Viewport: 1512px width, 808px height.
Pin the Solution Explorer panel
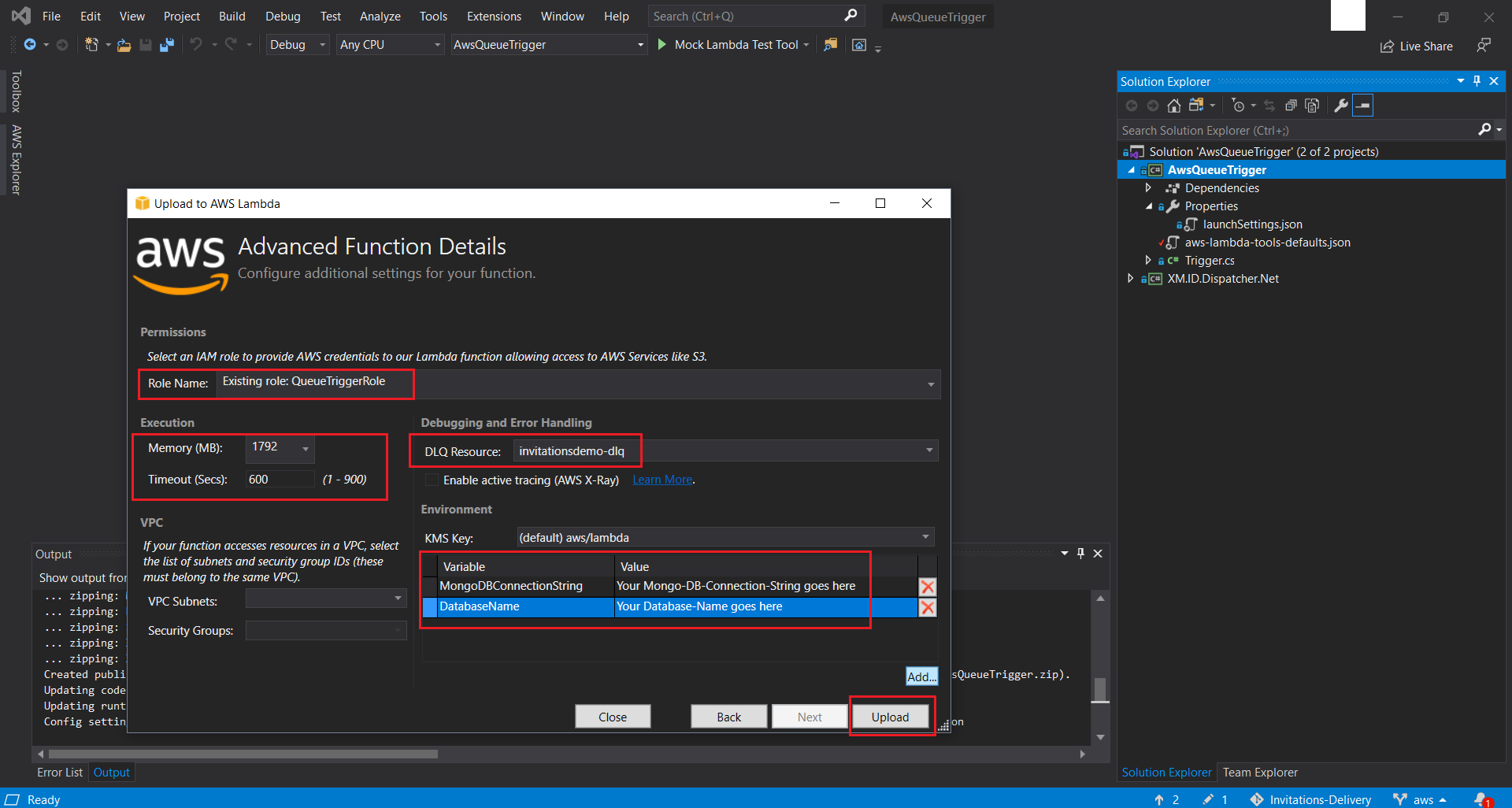coord(1477,81)
